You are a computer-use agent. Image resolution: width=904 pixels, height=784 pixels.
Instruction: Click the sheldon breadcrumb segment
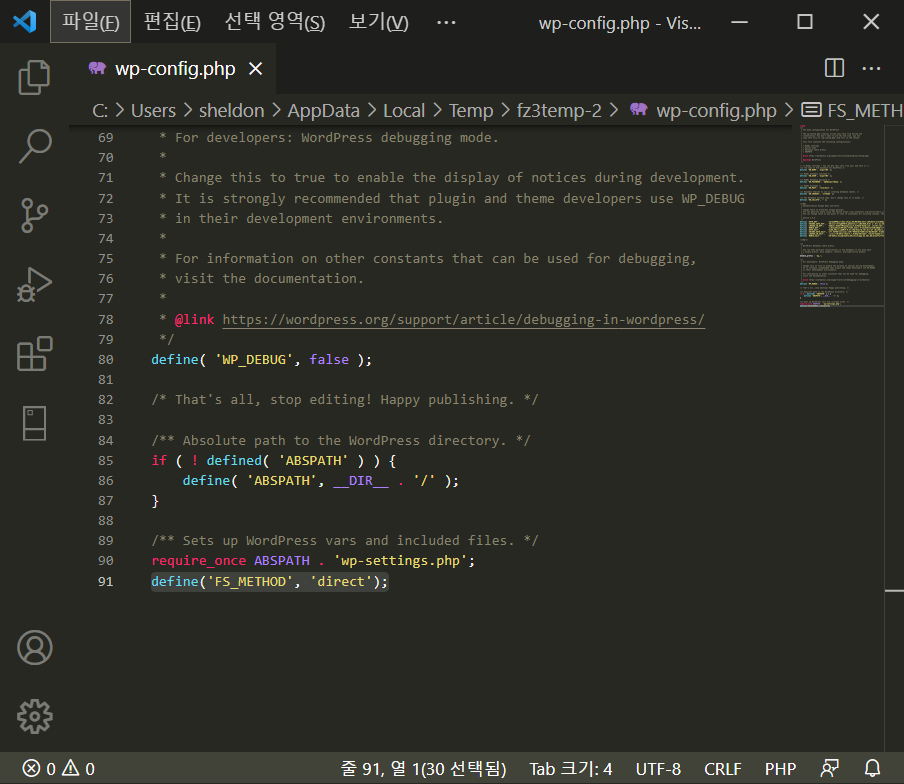tap(232, 110)
